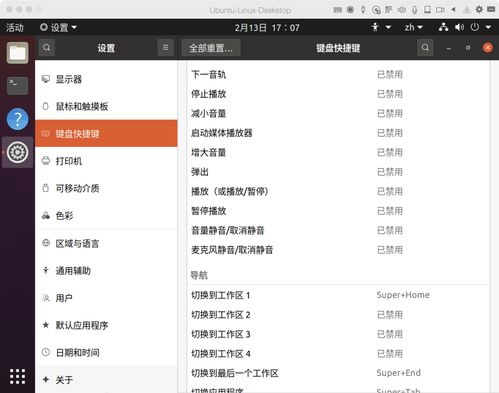Open the network status icon in top bar
This screenshot has width=499, height=393.
point(443,27)
